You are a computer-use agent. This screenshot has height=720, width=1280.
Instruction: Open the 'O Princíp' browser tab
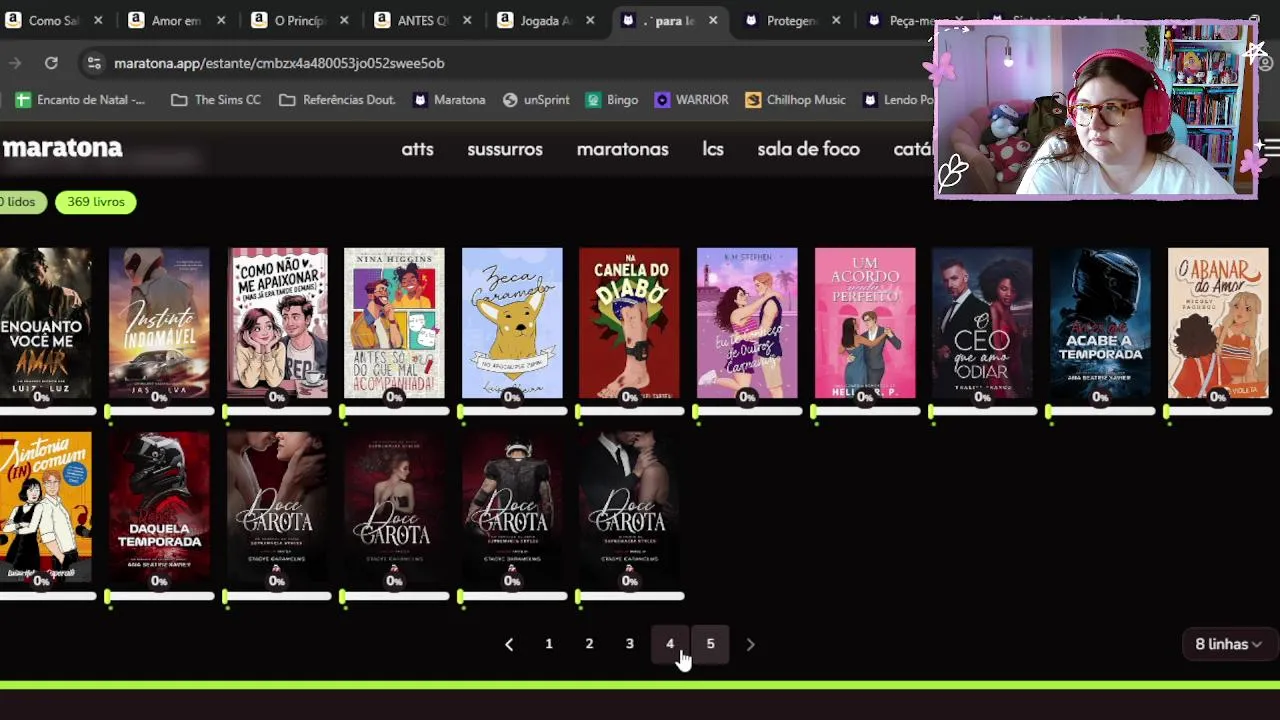(299, 20)
